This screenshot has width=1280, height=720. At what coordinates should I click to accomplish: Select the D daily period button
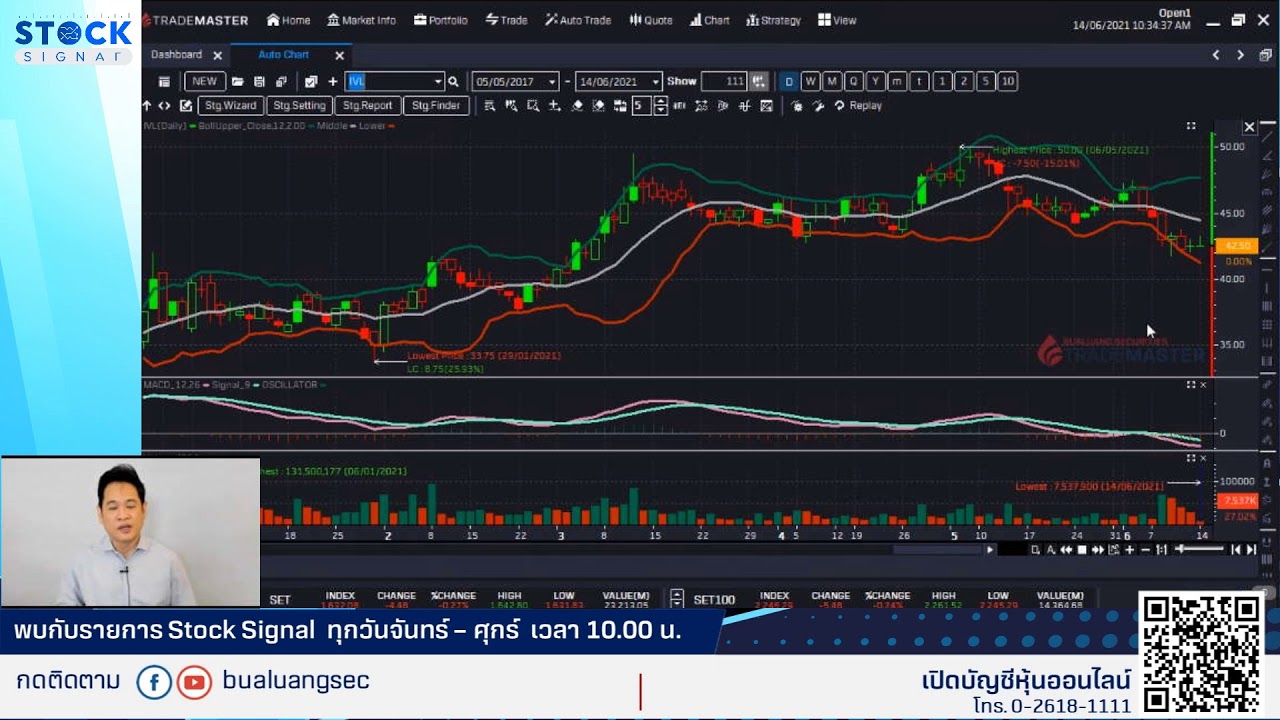789,82
